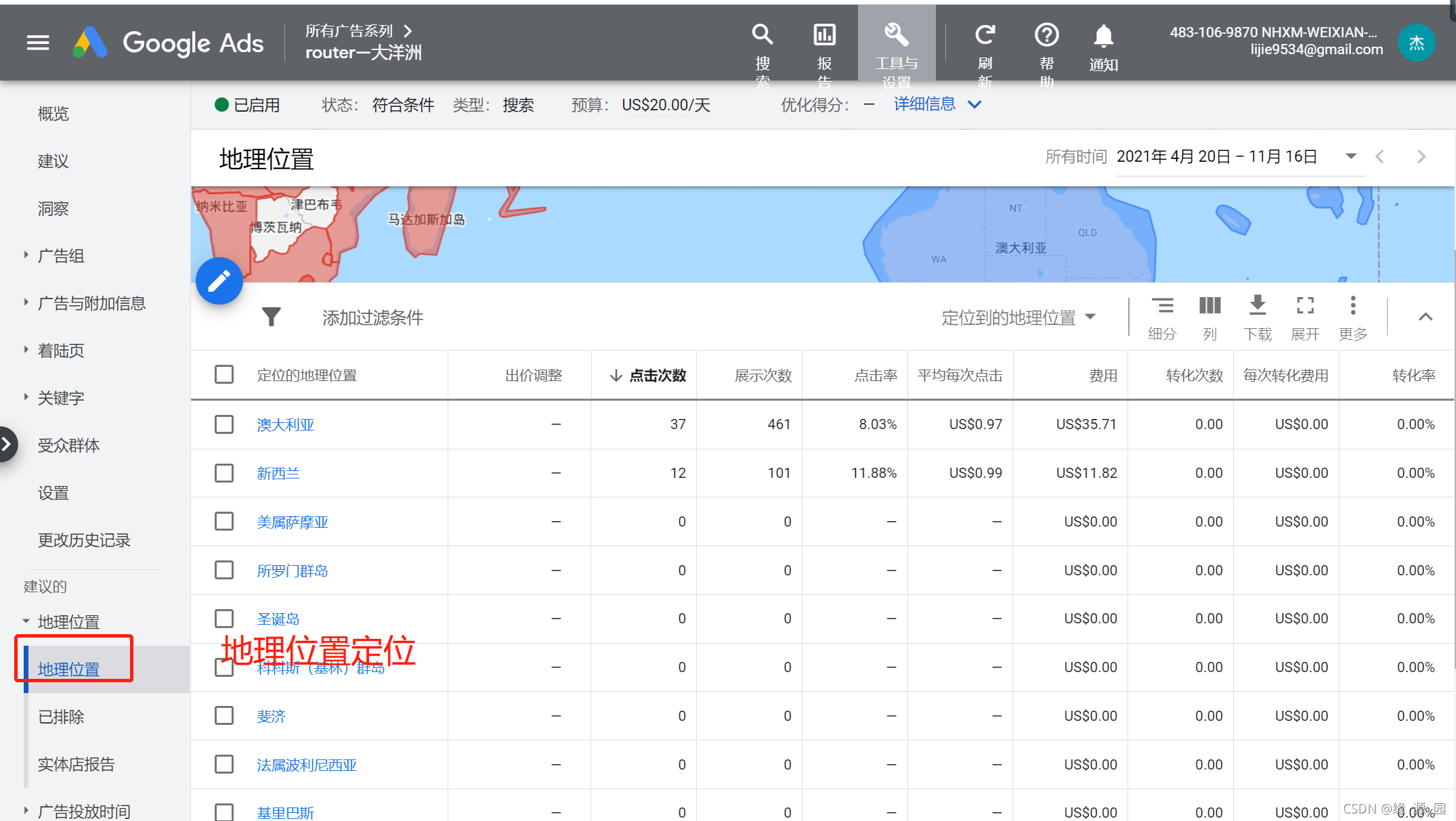Check the 澳大利亚 row checkbox
This screenshot has height=821, width=1456.
pyautogui.click(x=224, y=424)
